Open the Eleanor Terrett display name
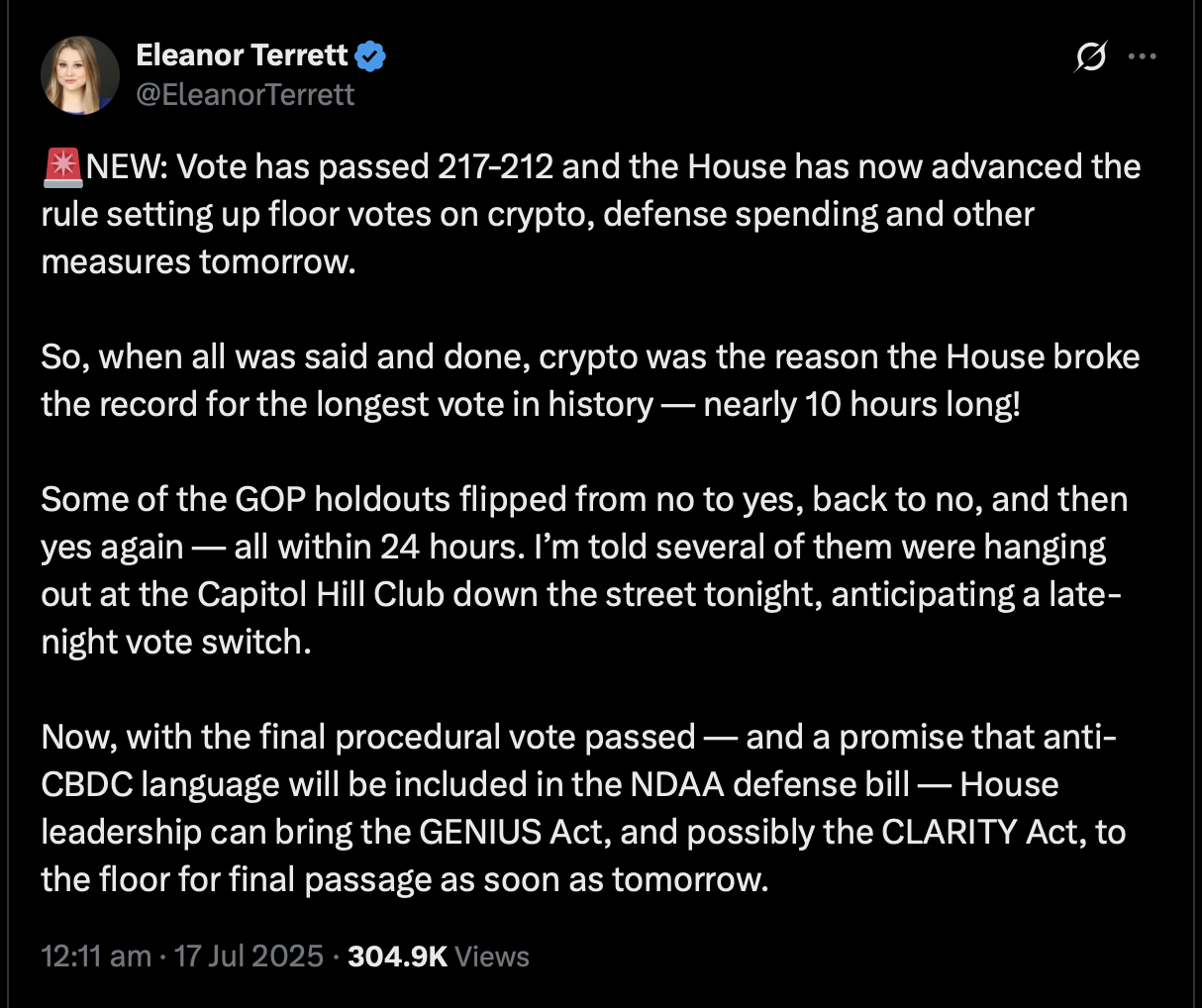1202x1008 pixels. [242, 54]
